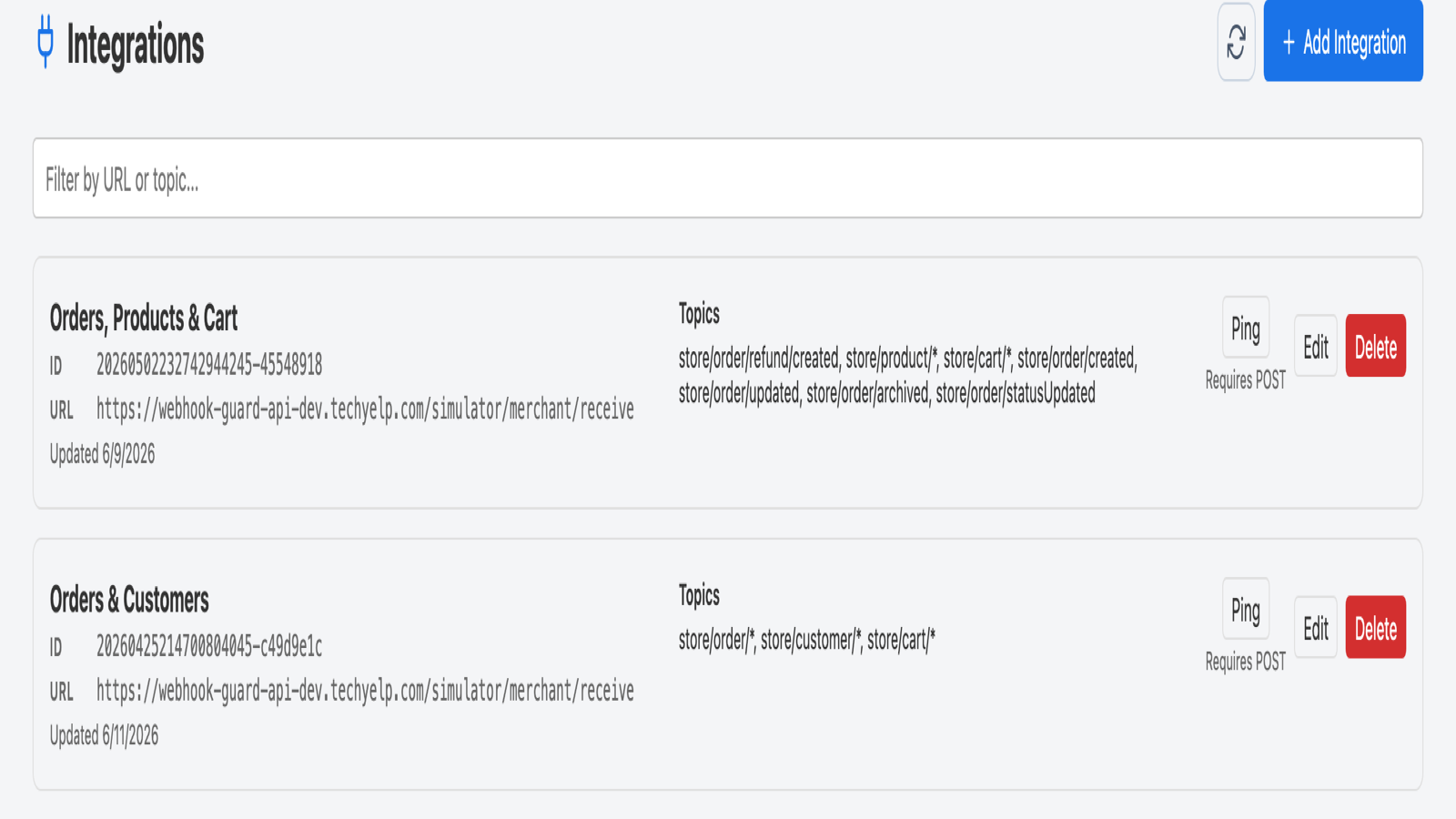Focus the Filter by URL or topic field
This screenshot has height=819, width=1456.
coord(728,178)
